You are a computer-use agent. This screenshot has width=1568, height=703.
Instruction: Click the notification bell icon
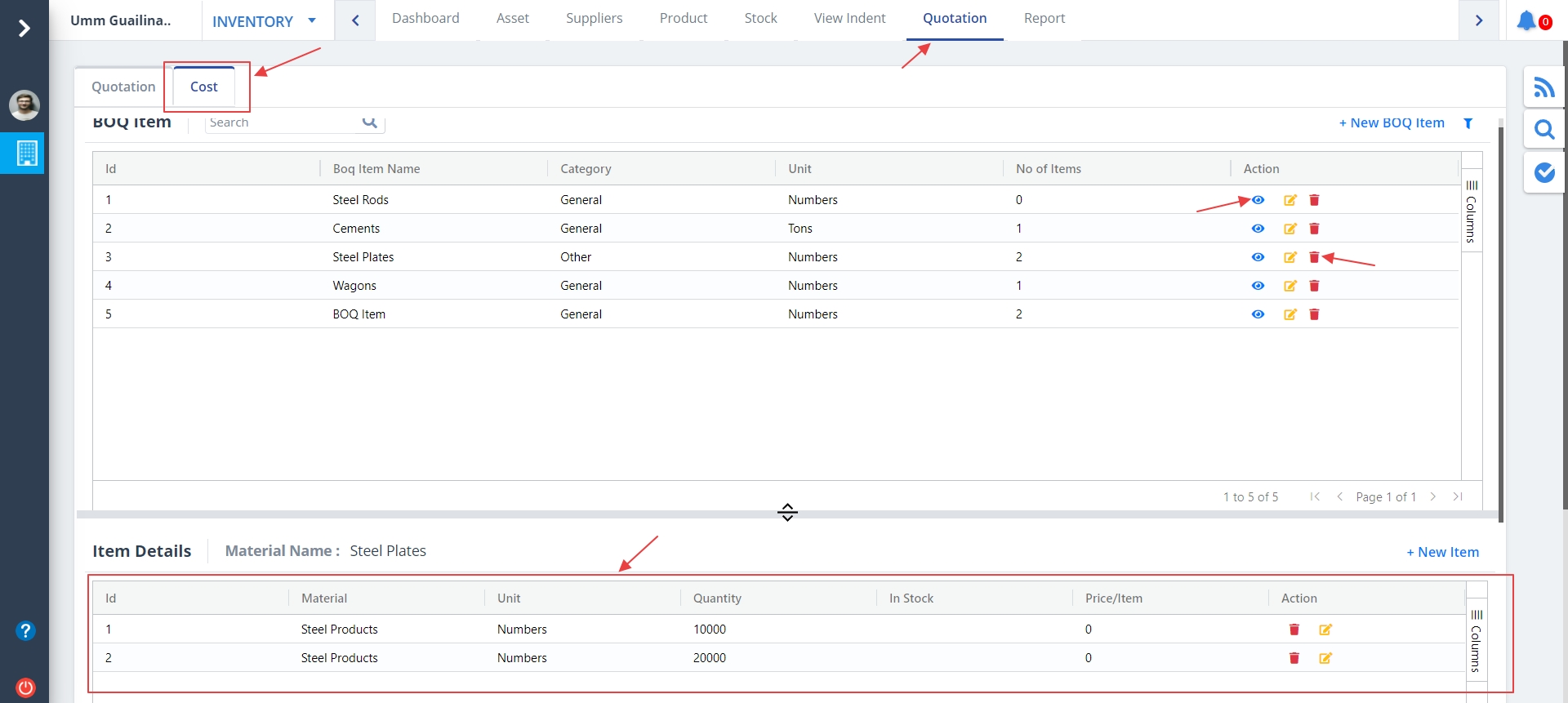coord(1526,20)
